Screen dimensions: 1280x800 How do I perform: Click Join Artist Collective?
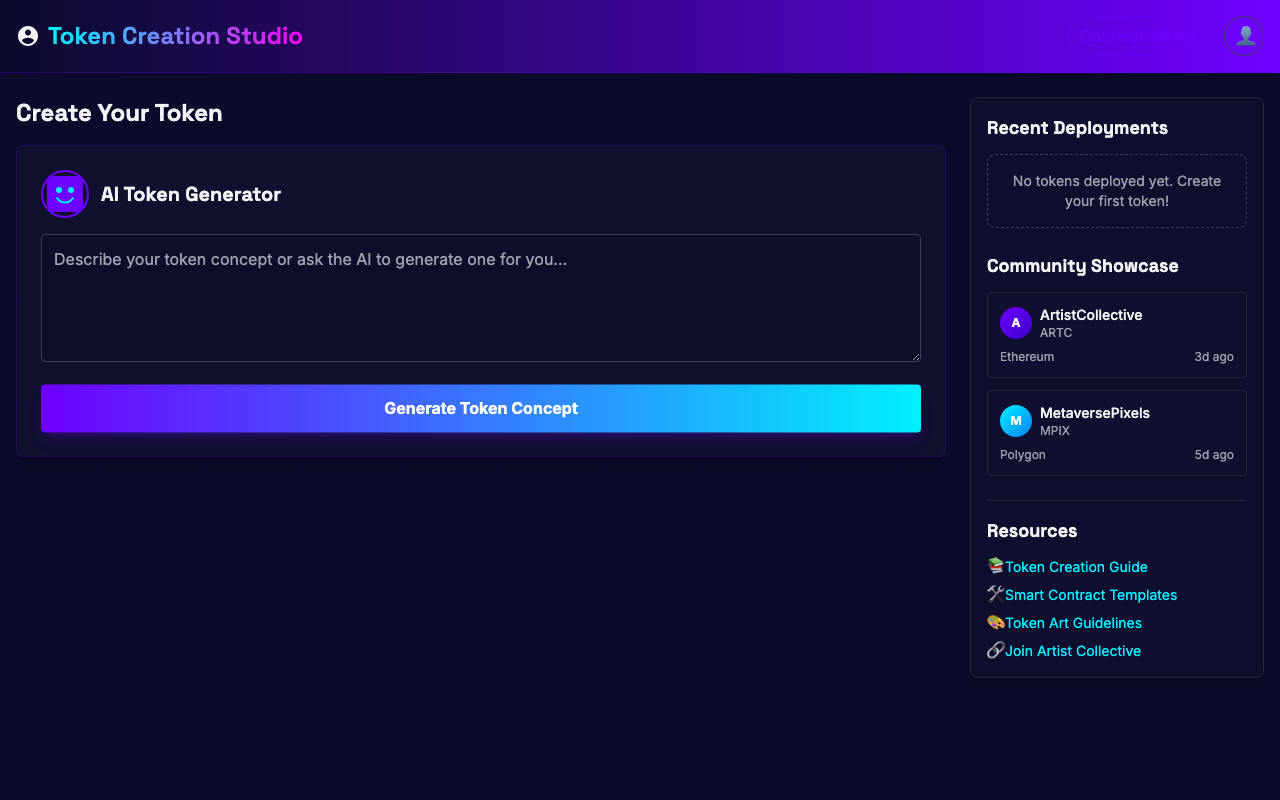pyautogui.click(x=1073, y=650)
